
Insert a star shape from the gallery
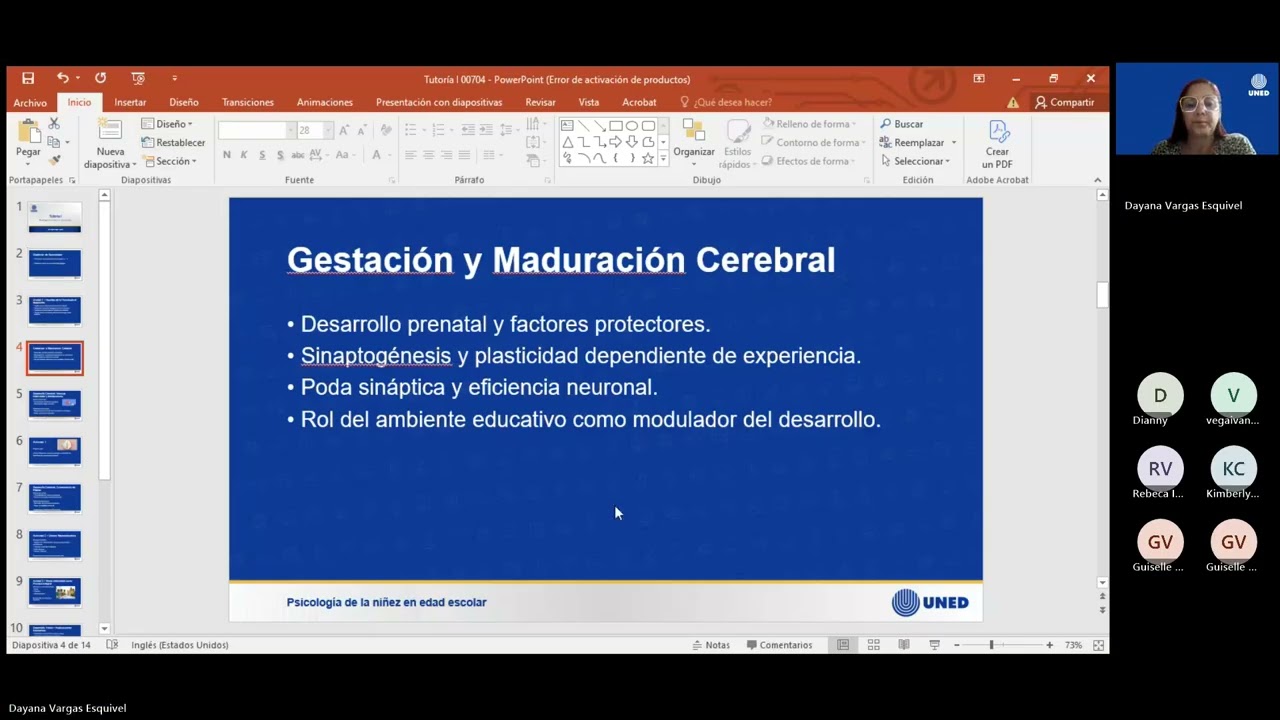(648, 158)
